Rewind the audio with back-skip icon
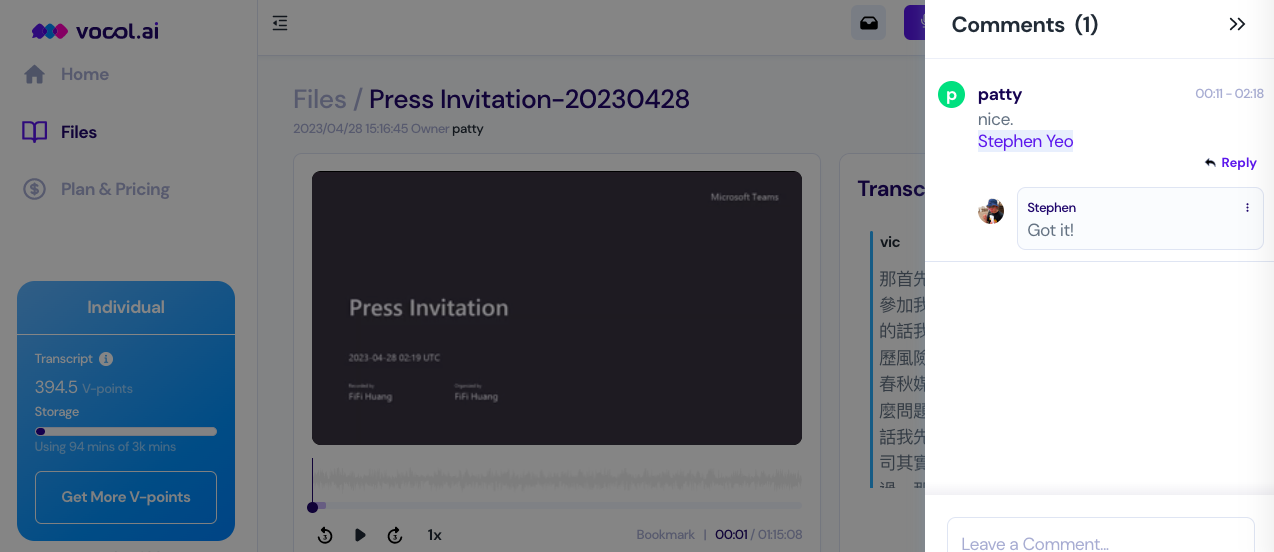This screenshot has height=552, width=1274. pos(325,535)
